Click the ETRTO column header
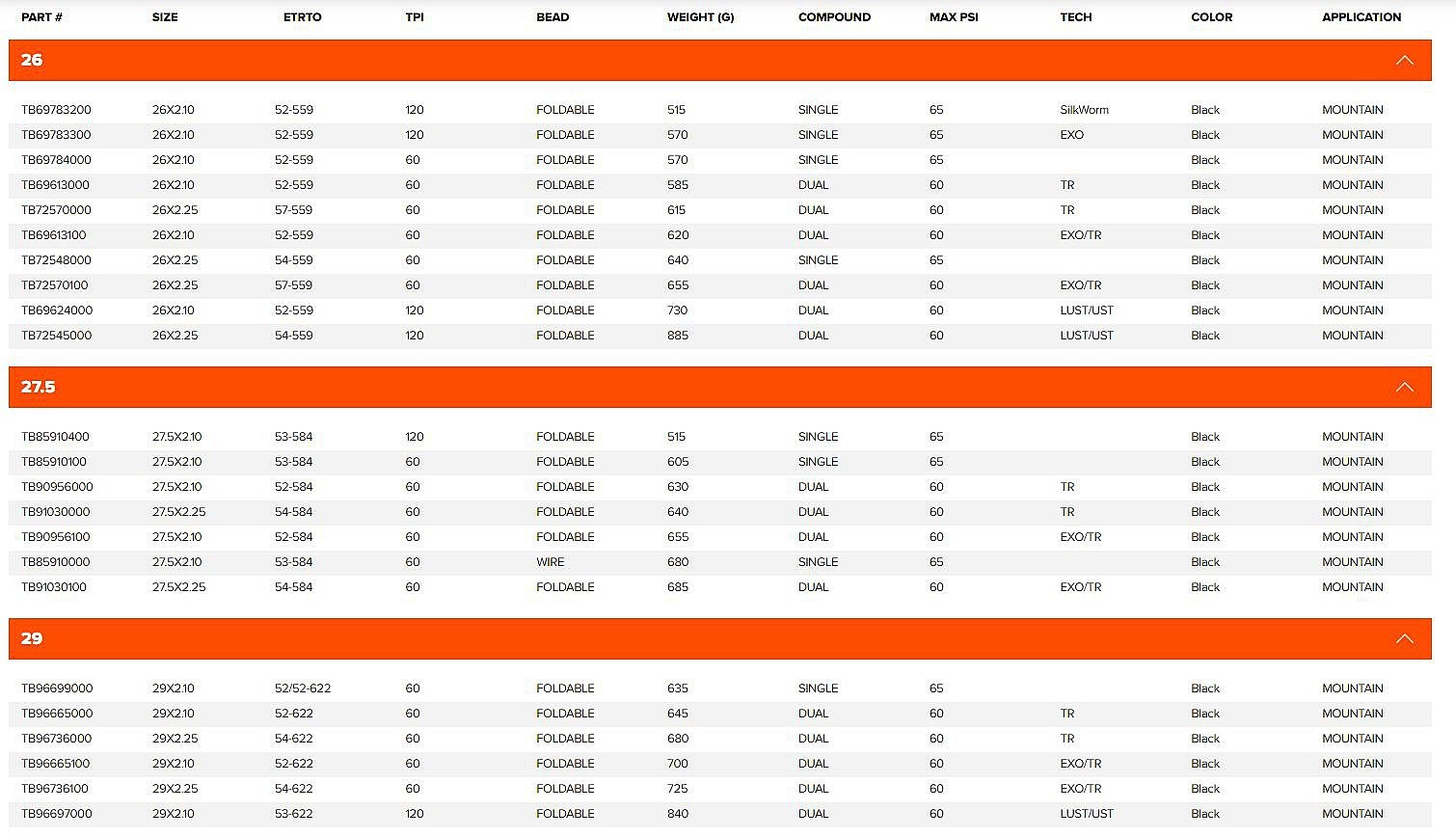 click(302, 17)
